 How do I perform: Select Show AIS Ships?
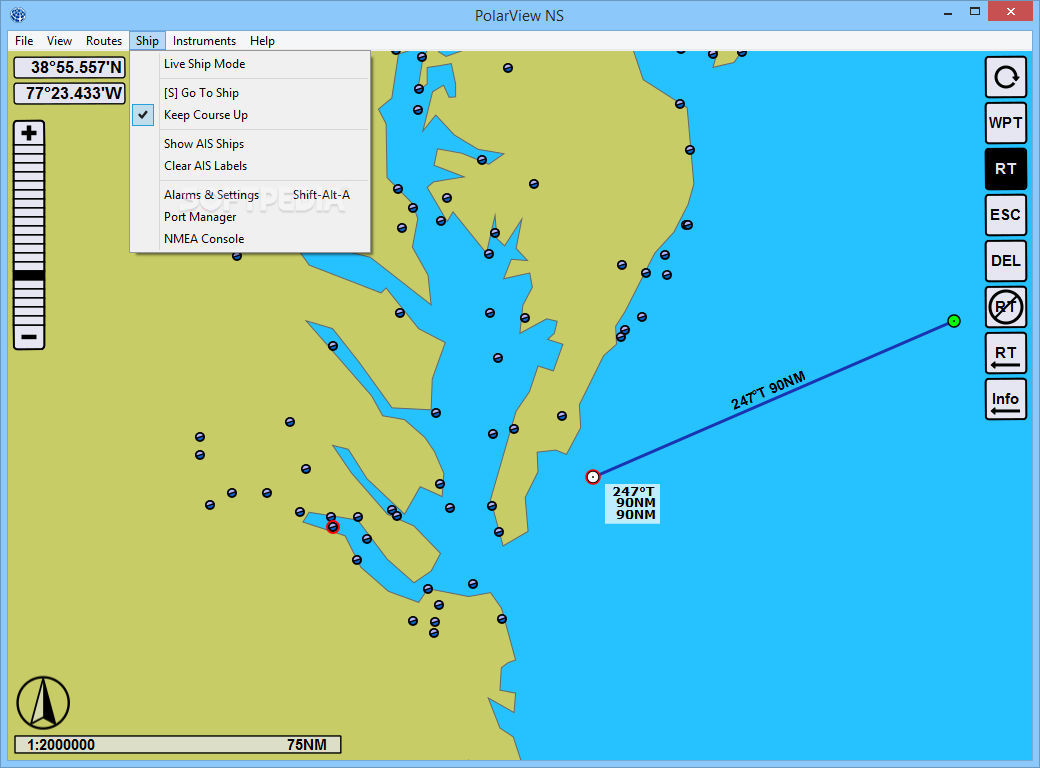pos(250,144)
